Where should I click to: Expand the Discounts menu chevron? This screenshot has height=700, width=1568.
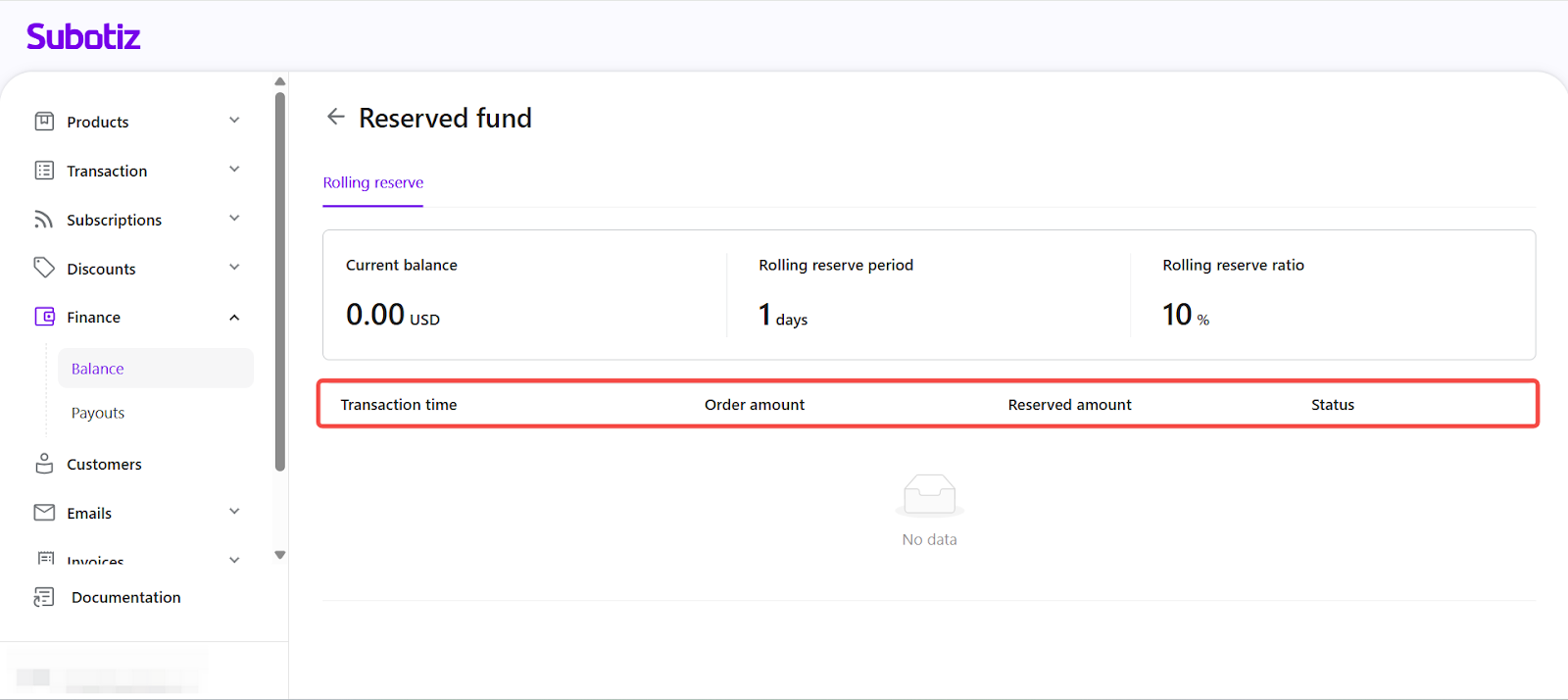point(234,268)
